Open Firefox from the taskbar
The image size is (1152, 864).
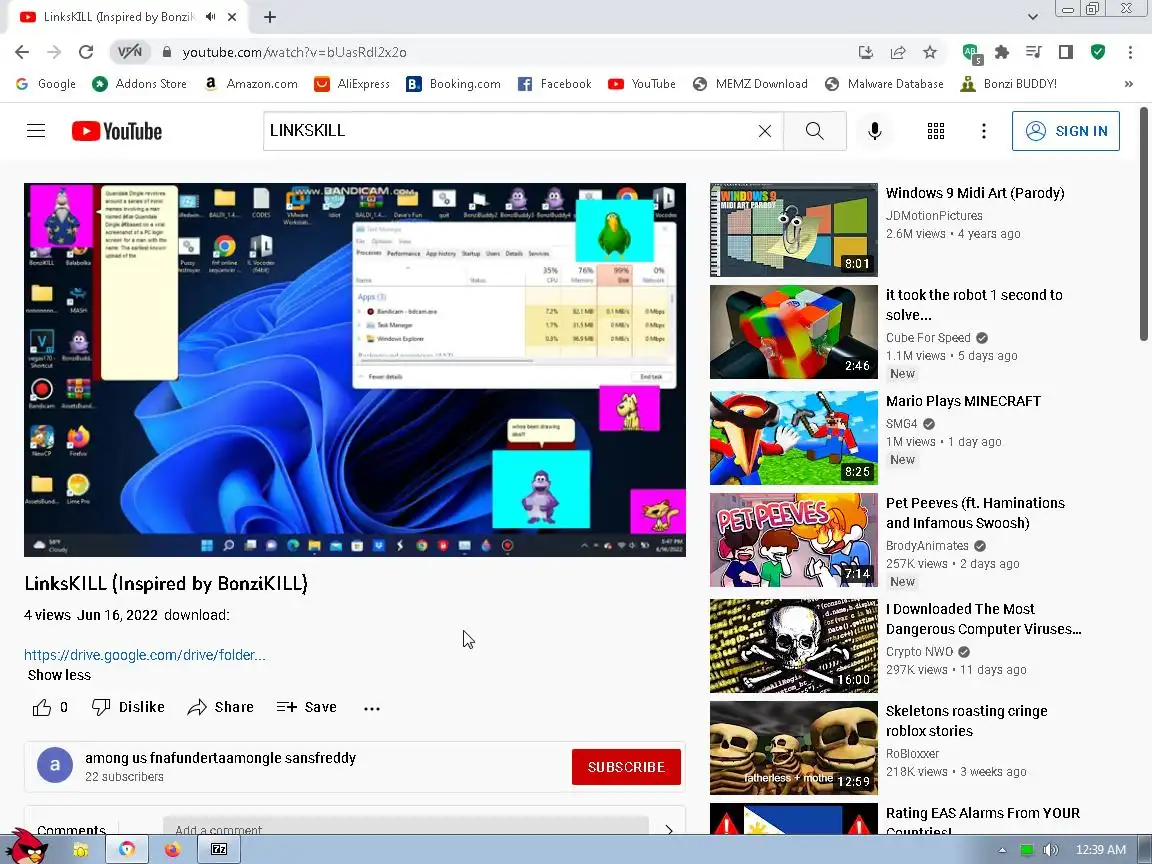173,849
